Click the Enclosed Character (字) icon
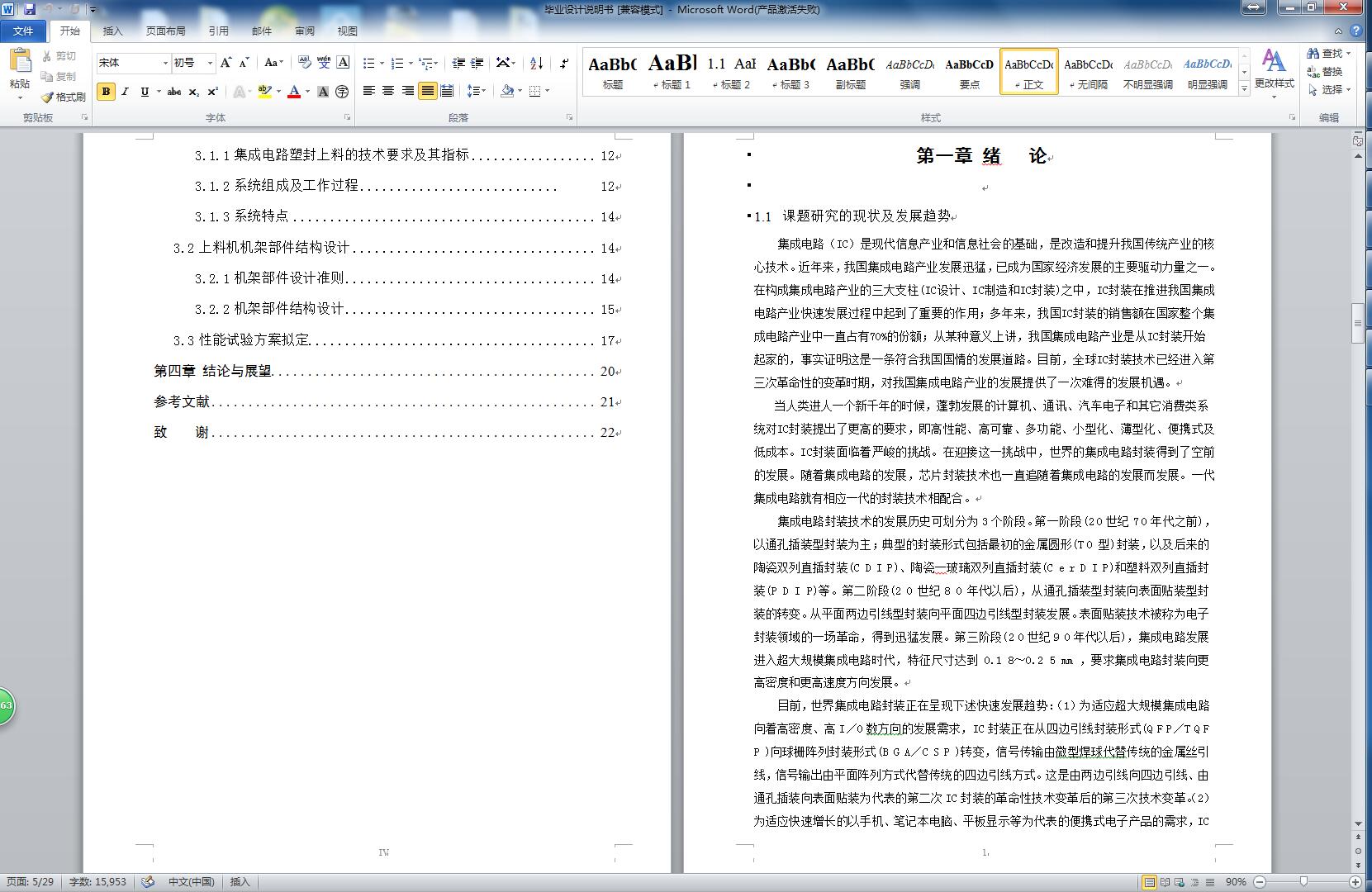The image size is (1372, 892). [342, 92]
